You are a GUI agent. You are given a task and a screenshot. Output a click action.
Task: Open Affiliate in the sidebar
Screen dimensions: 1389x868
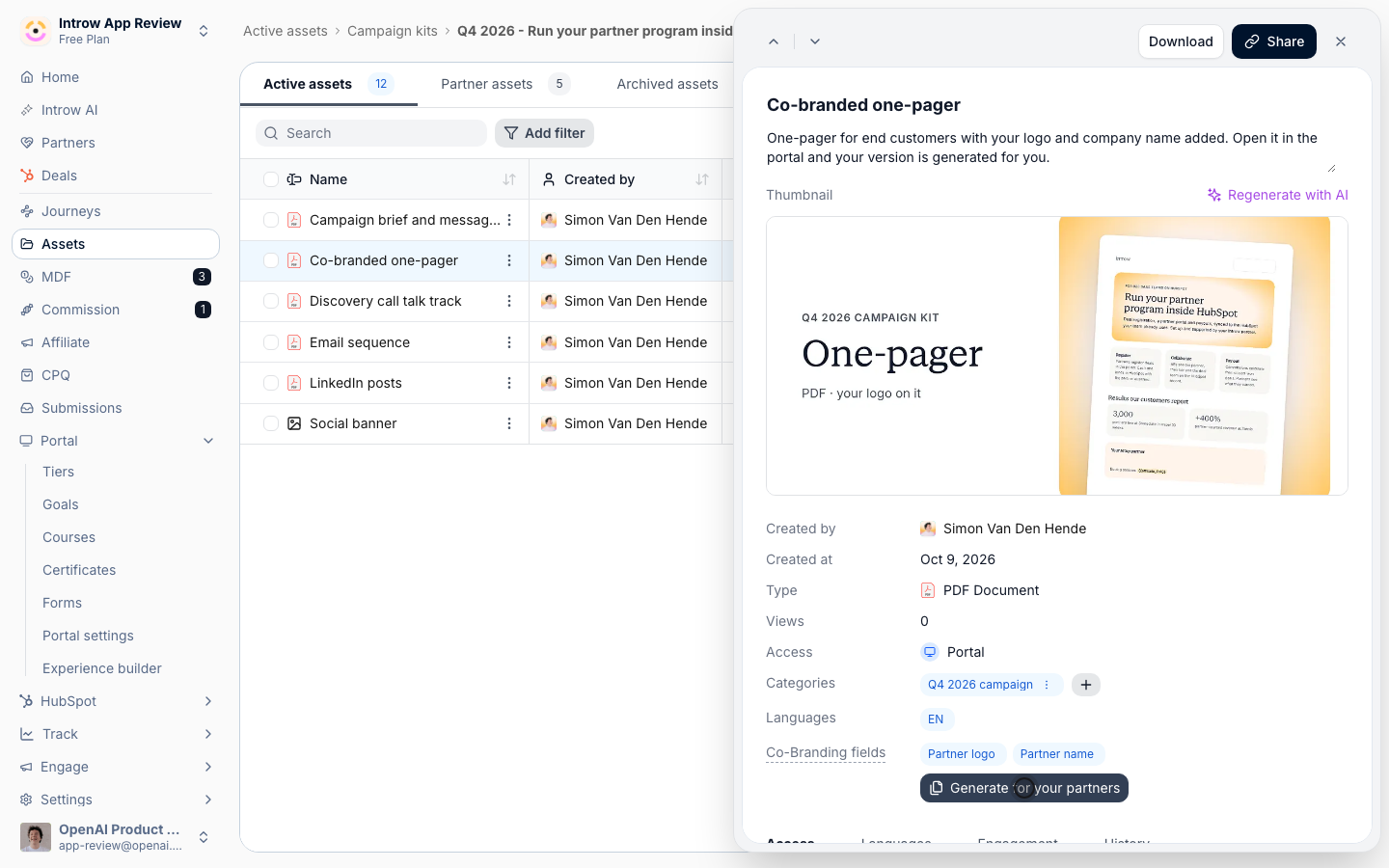[x=116, y=342]
